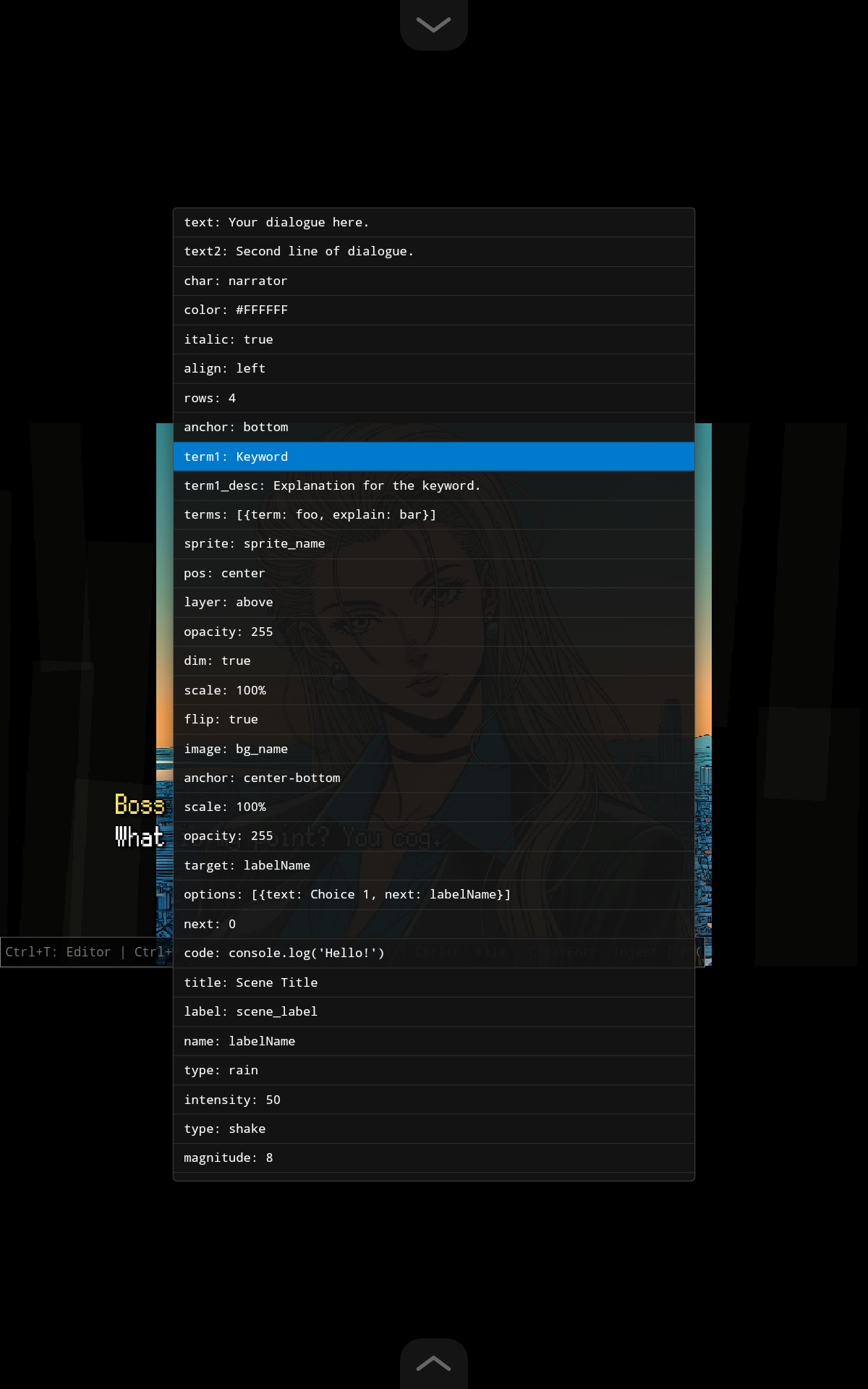Screen dimensions: 868x1389
Task: Select 'terms: [{term: foo, explain: bar}]' entry
Action: [434, 515]
